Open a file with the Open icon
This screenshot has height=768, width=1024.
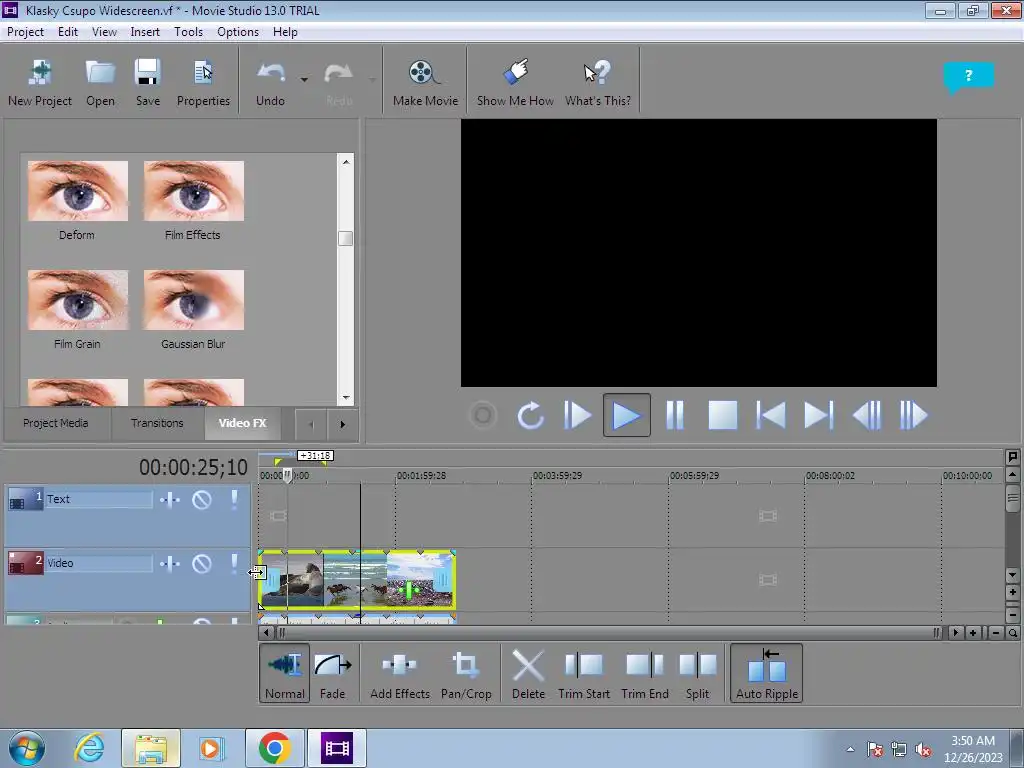[x=100, y=82]
